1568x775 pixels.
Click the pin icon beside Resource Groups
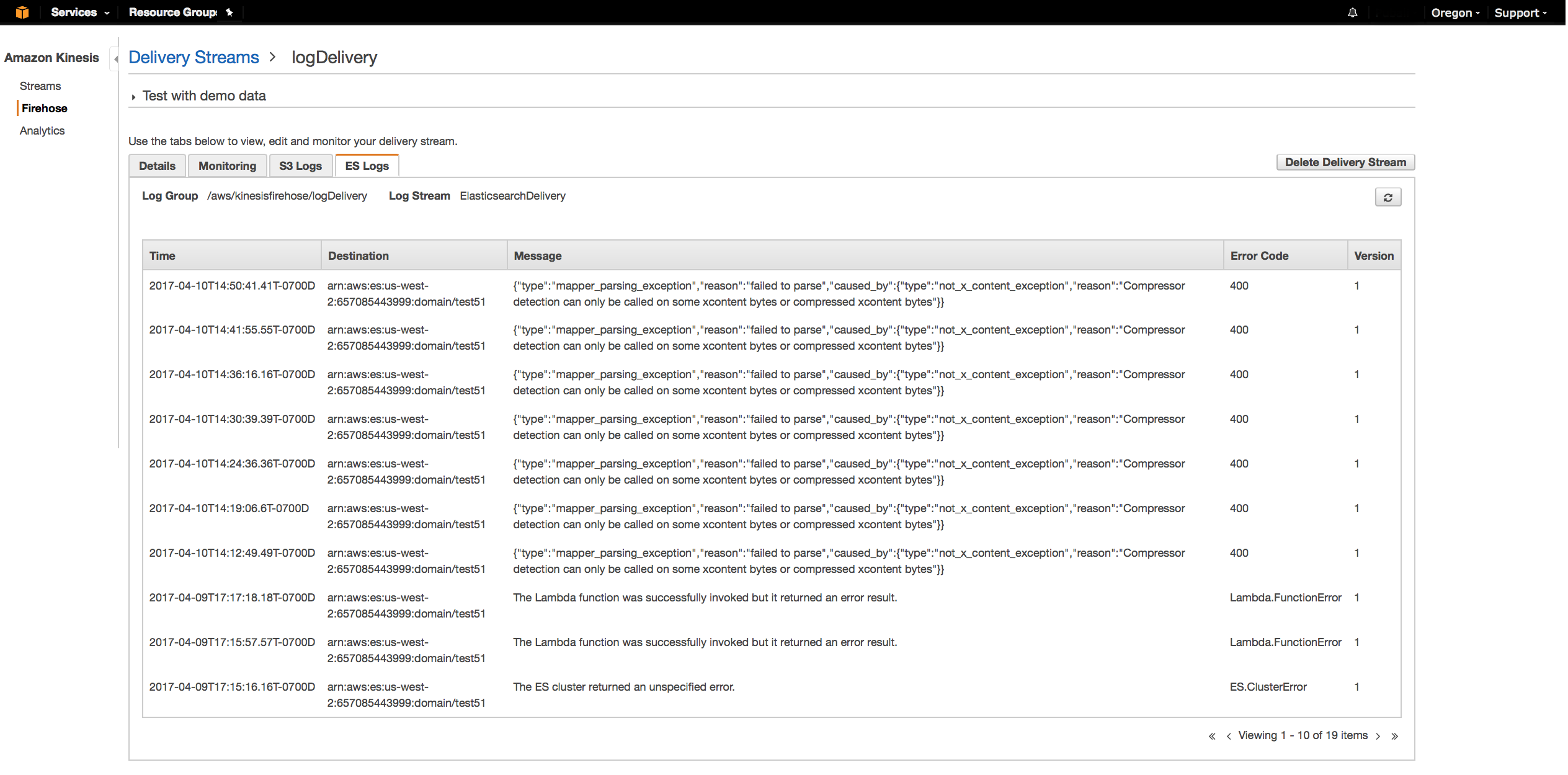tap(229, 12)
